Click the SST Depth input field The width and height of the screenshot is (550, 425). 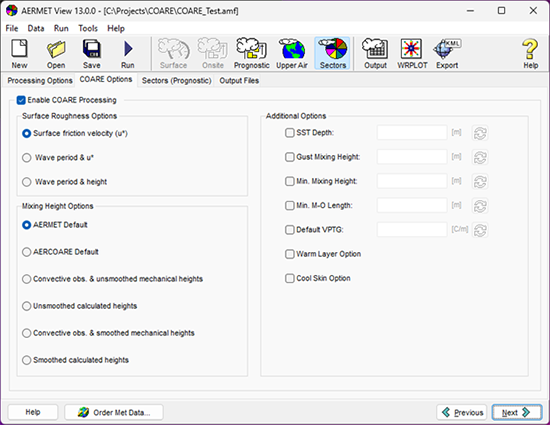click(412, 133)
